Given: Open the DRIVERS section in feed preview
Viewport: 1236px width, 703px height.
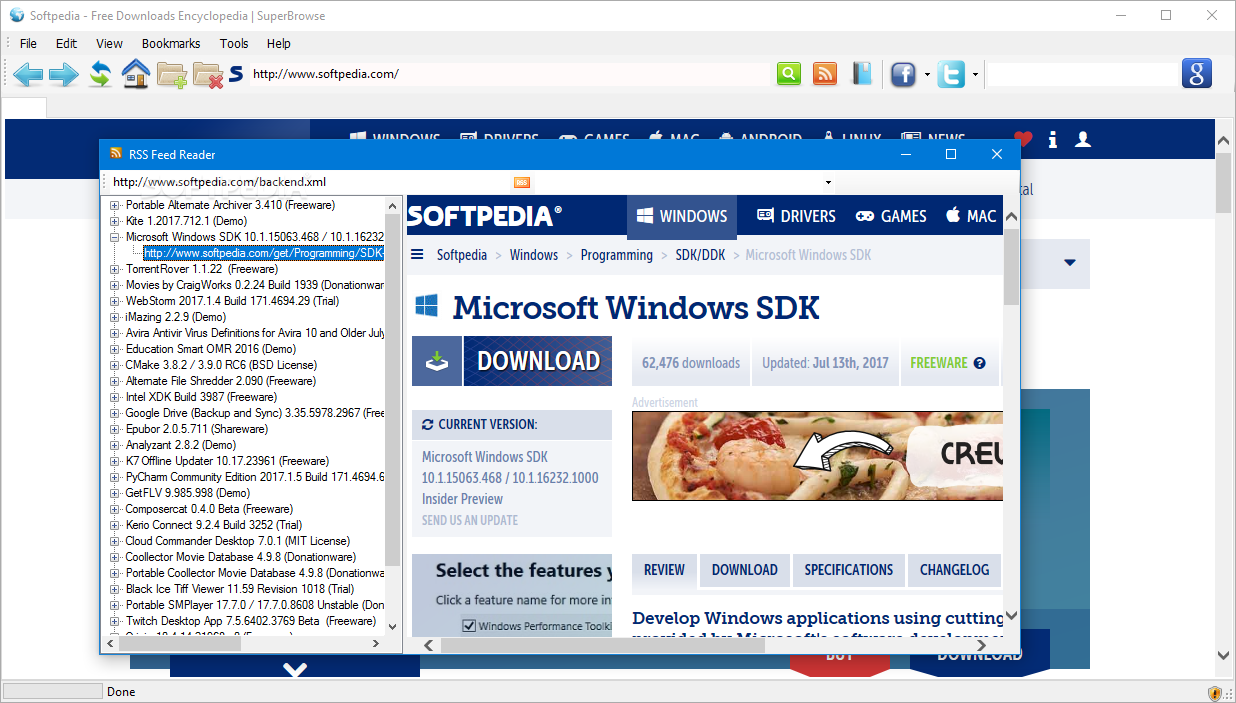Looking at the screenshot, I should 796,216.
